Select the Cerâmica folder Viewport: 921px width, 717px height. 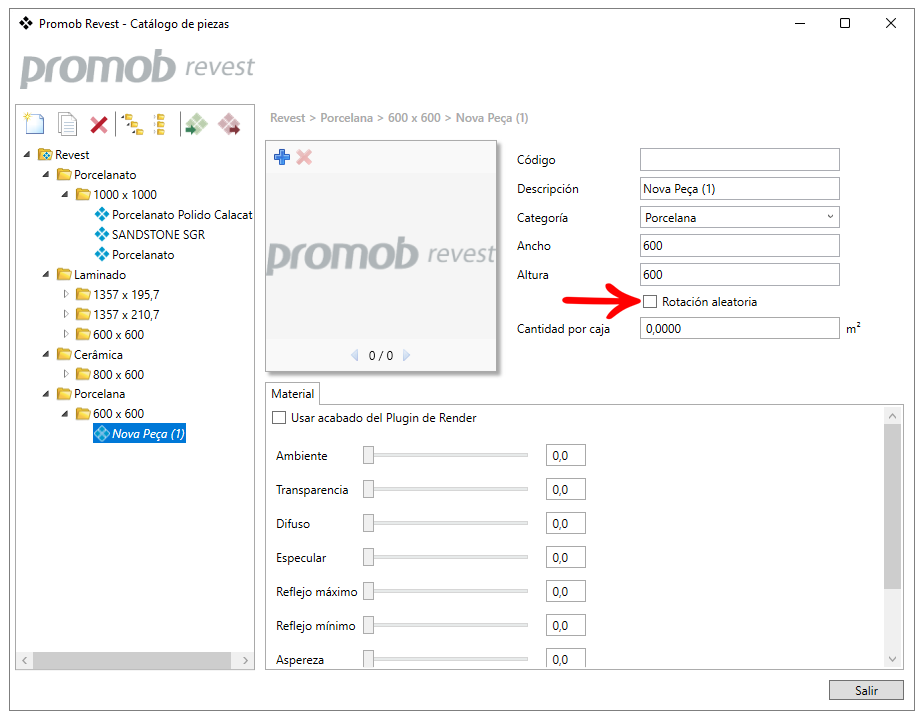[89, 355]
